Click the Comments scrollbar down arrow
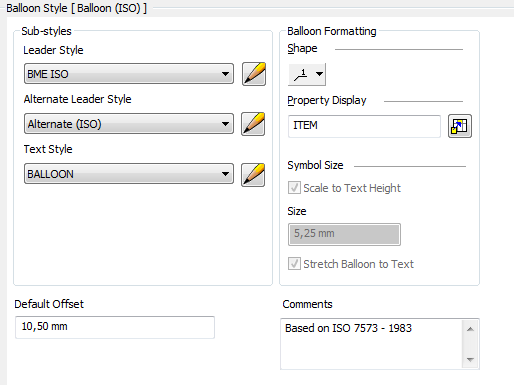Image resolution: width=514 pixels, height=385 pixels. (x=470, y=359)
